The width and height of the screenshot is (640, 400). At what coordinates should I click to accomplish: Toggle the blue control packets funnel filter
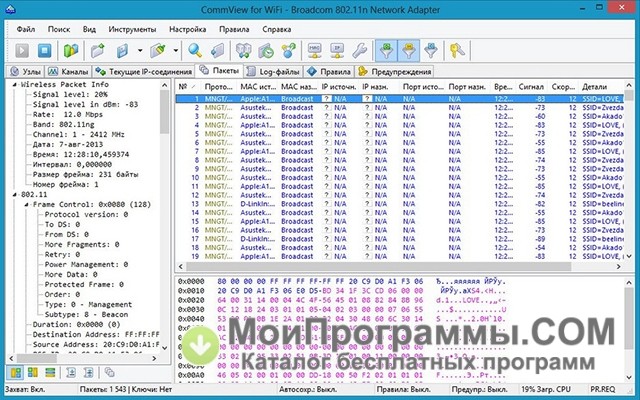click(431, 51)
